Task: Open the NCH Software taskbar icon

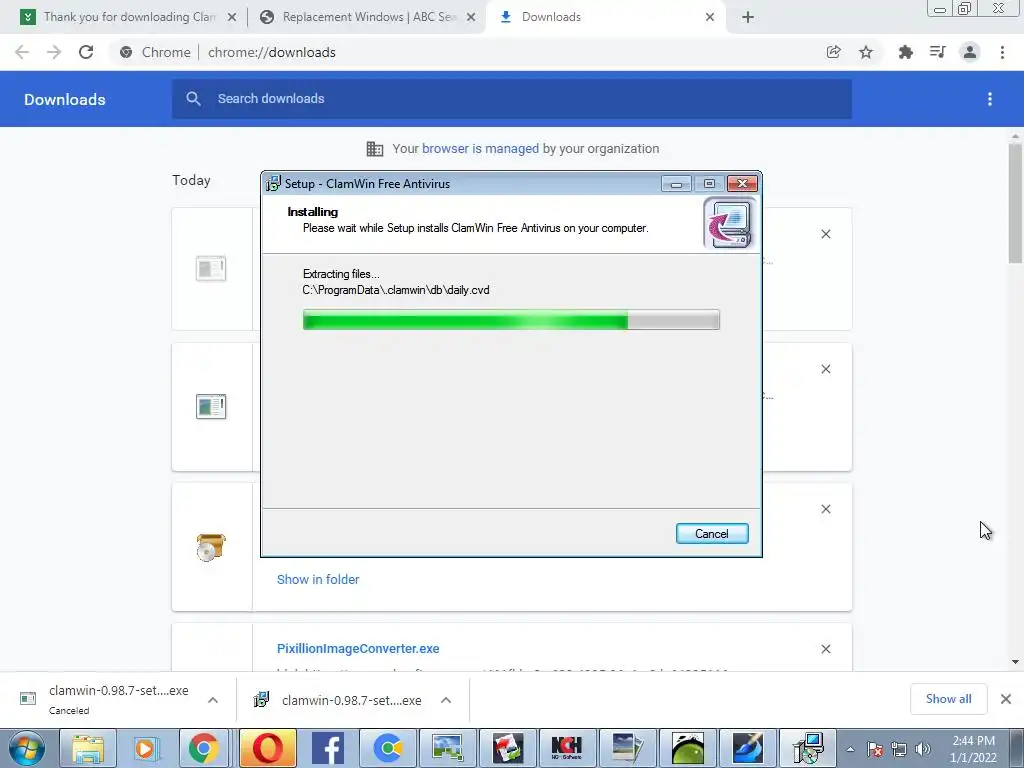Action: [x=567, y=748]
